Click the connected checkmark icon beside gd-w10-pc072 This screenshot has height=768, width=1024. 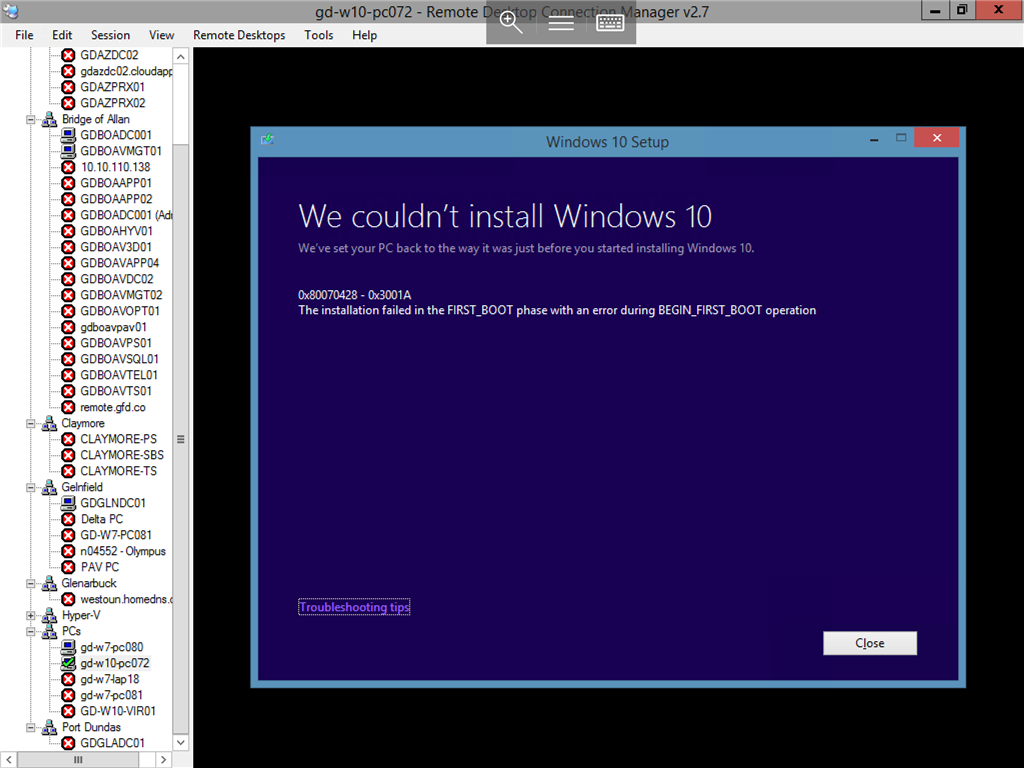(x=68, y=663)
